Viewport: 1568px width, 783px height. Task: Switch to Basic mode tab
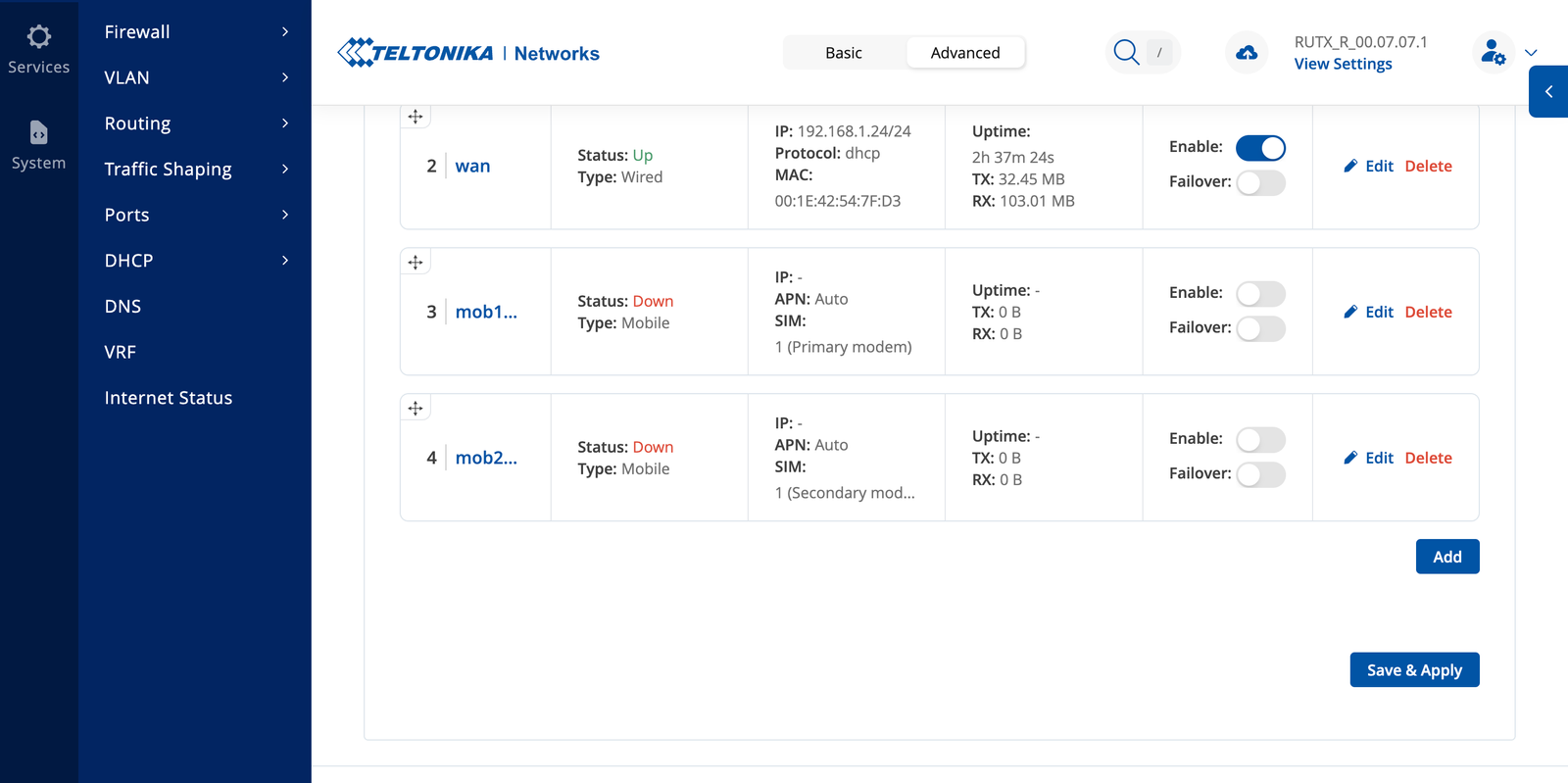coord(844,53)
